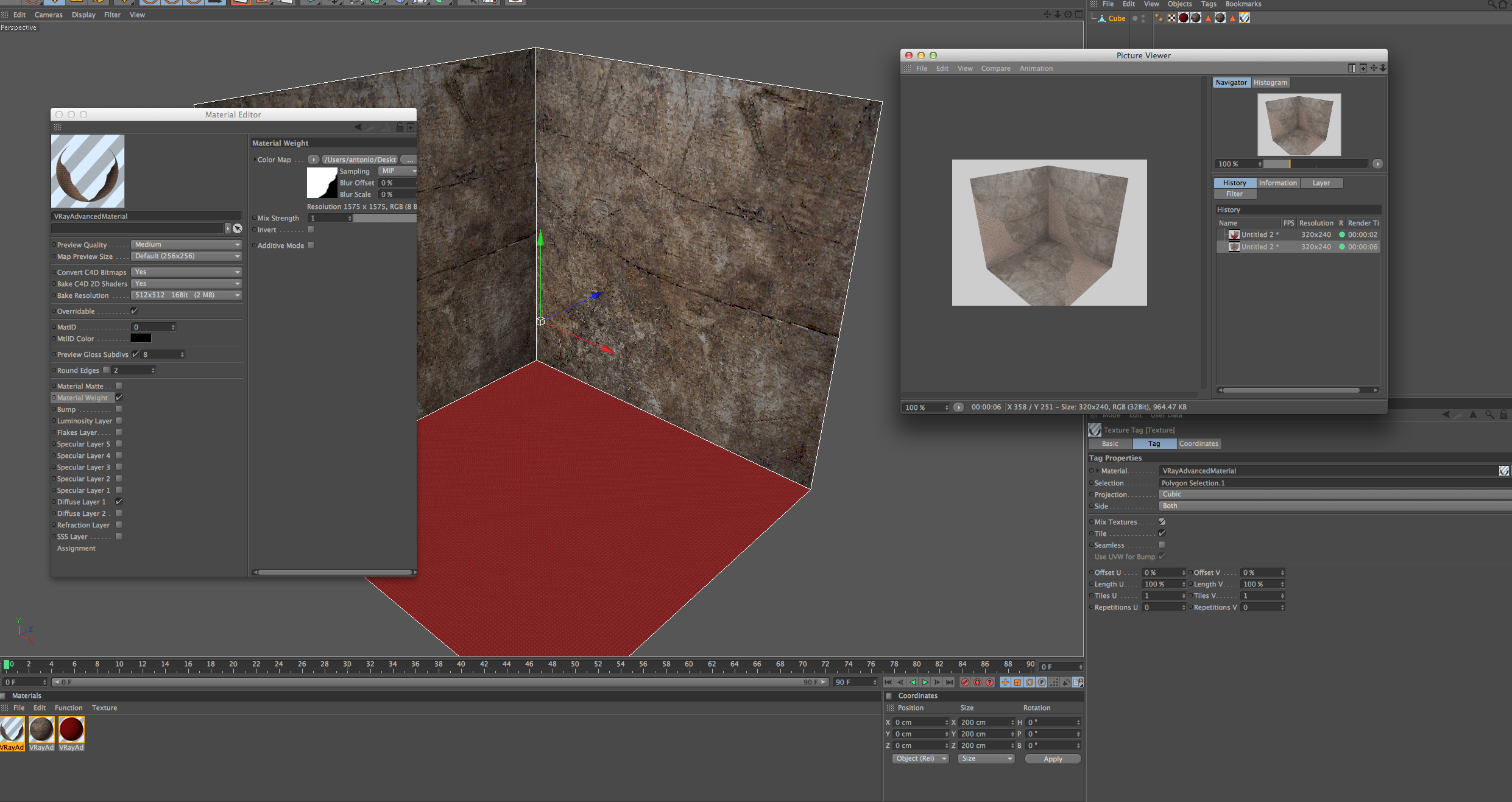The width and height of the screenshot is (1512, 802).
Task: Disable the Diffuse Layer 1 checkbox
Action: (x=119, y=502)
